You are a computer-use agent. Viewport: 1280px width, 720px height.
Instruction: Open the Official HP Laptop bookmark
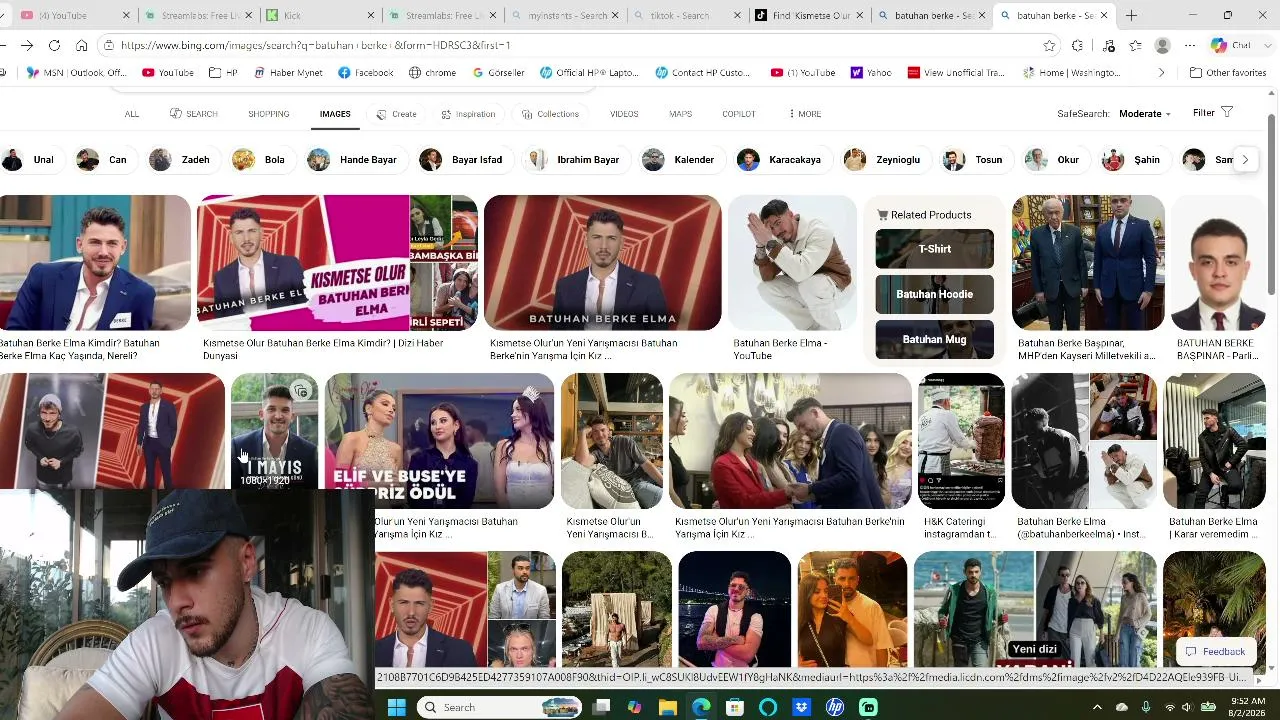pos(589,73)
